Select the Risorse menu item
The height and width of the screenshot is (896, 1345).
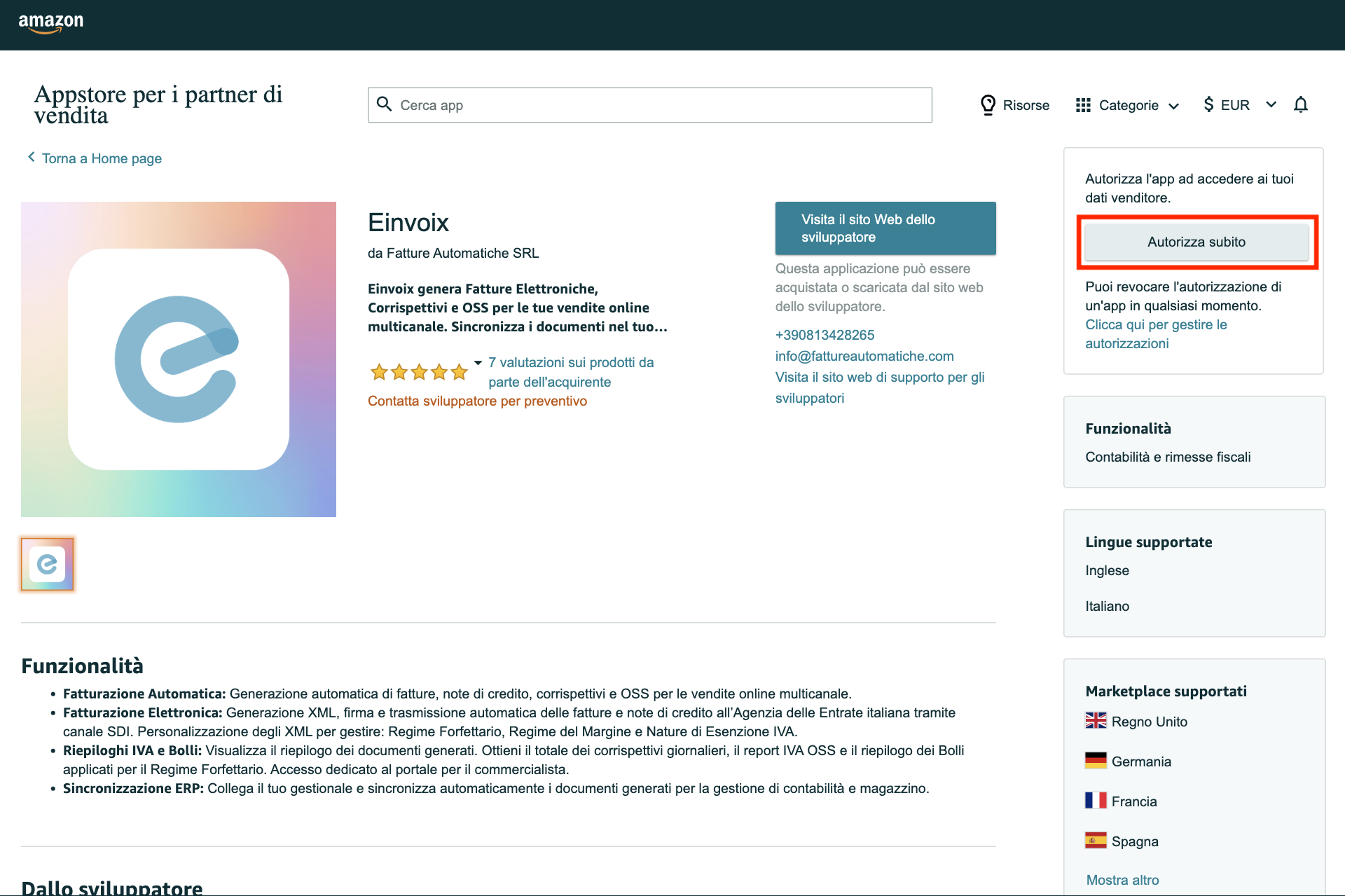[1026, 104]
